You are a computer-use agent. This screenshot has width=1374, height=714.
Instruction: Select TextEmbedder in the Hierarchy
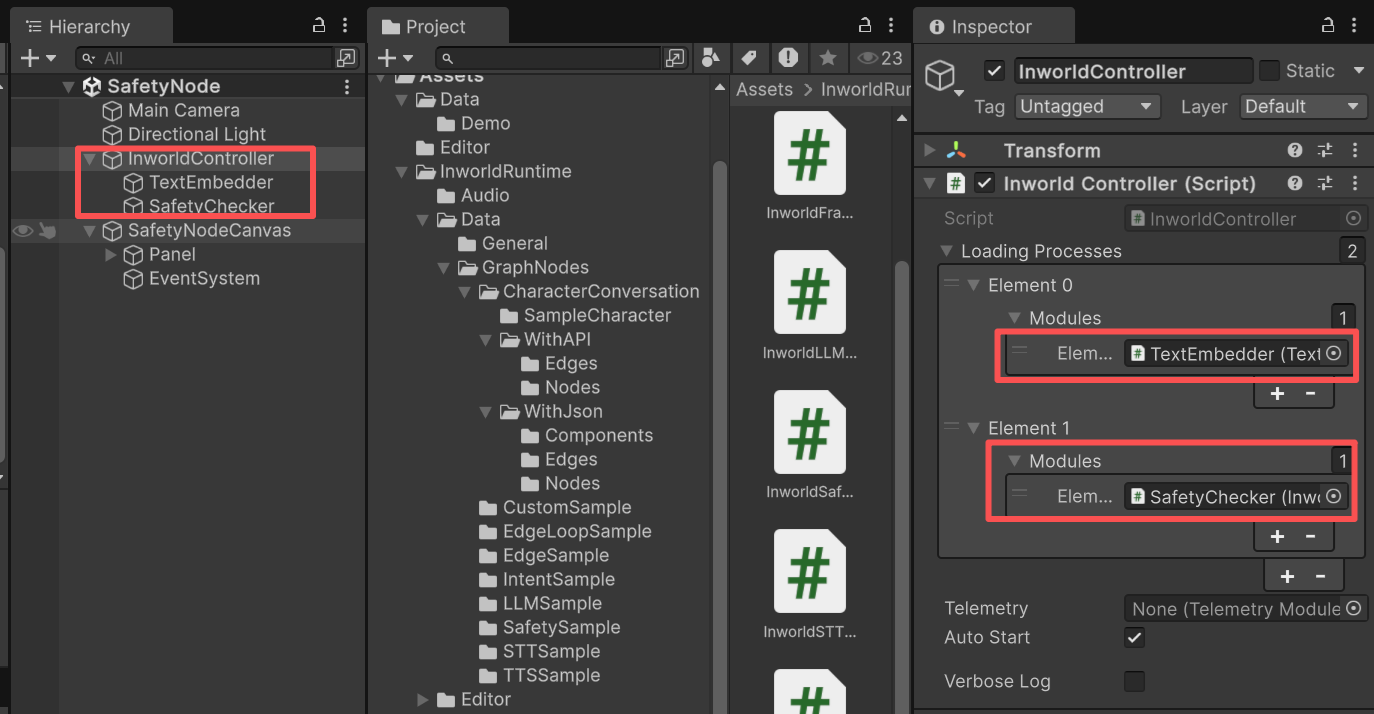click(211, 183)
